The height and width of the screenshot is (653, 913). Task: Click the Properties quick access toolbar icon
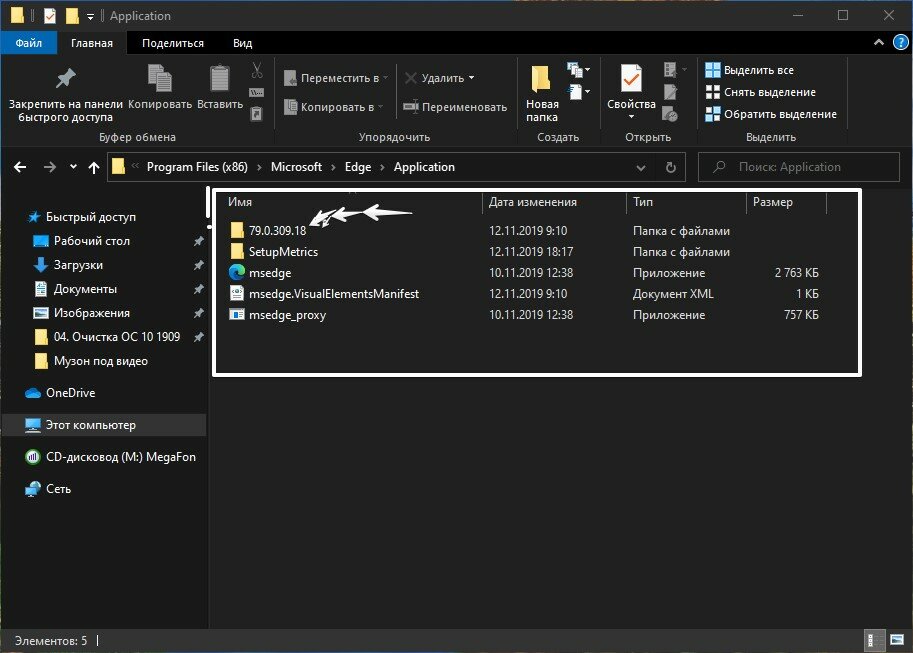tap(50, 16)
